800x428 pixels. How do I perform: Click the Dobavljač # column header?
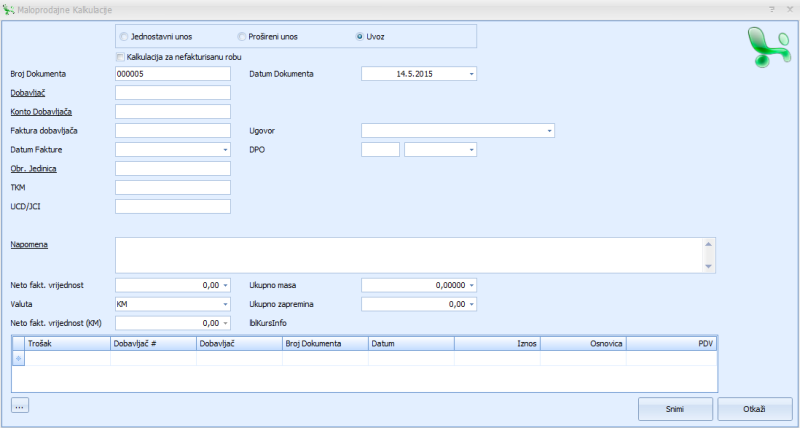point(153,344)
